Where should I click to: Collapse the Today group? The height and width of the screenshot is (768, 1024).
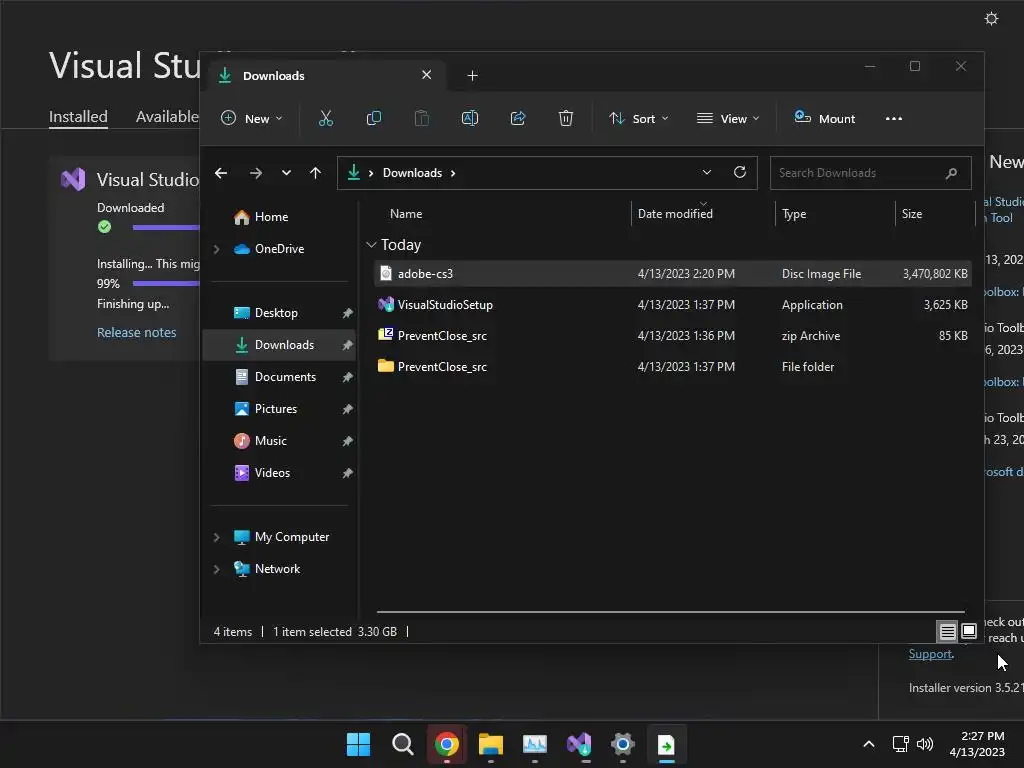point(371,245)
